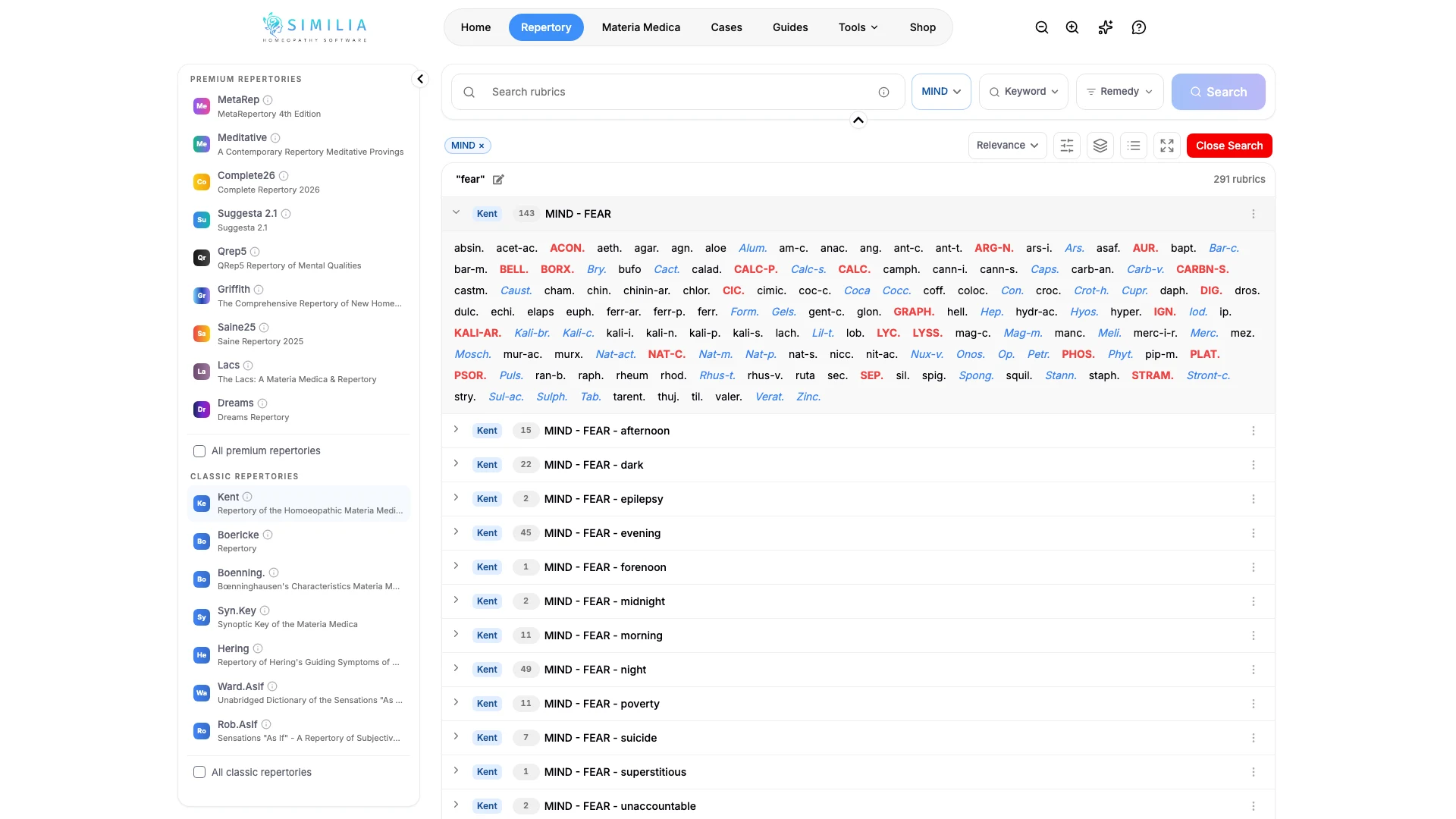The width and height of the screenshot is (1456, 819).
Task: Edit the "fear" search query
Action: pos(498,180)
